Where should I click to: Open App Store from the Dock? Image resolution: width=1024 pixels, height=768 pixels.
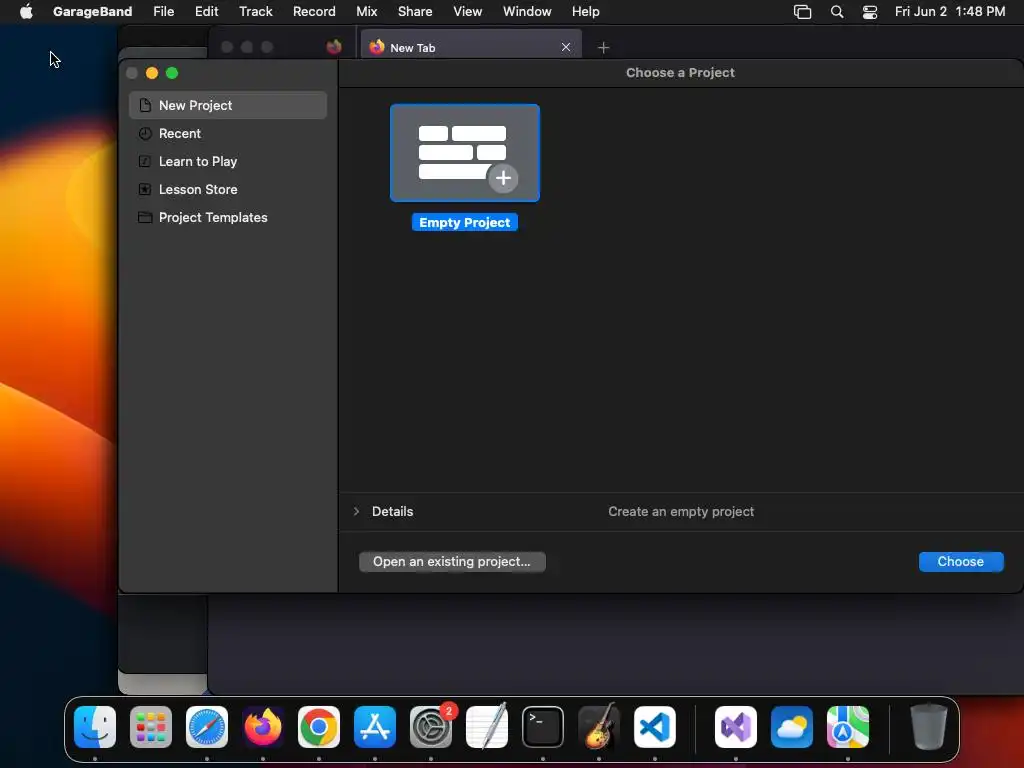coord(375,727)
